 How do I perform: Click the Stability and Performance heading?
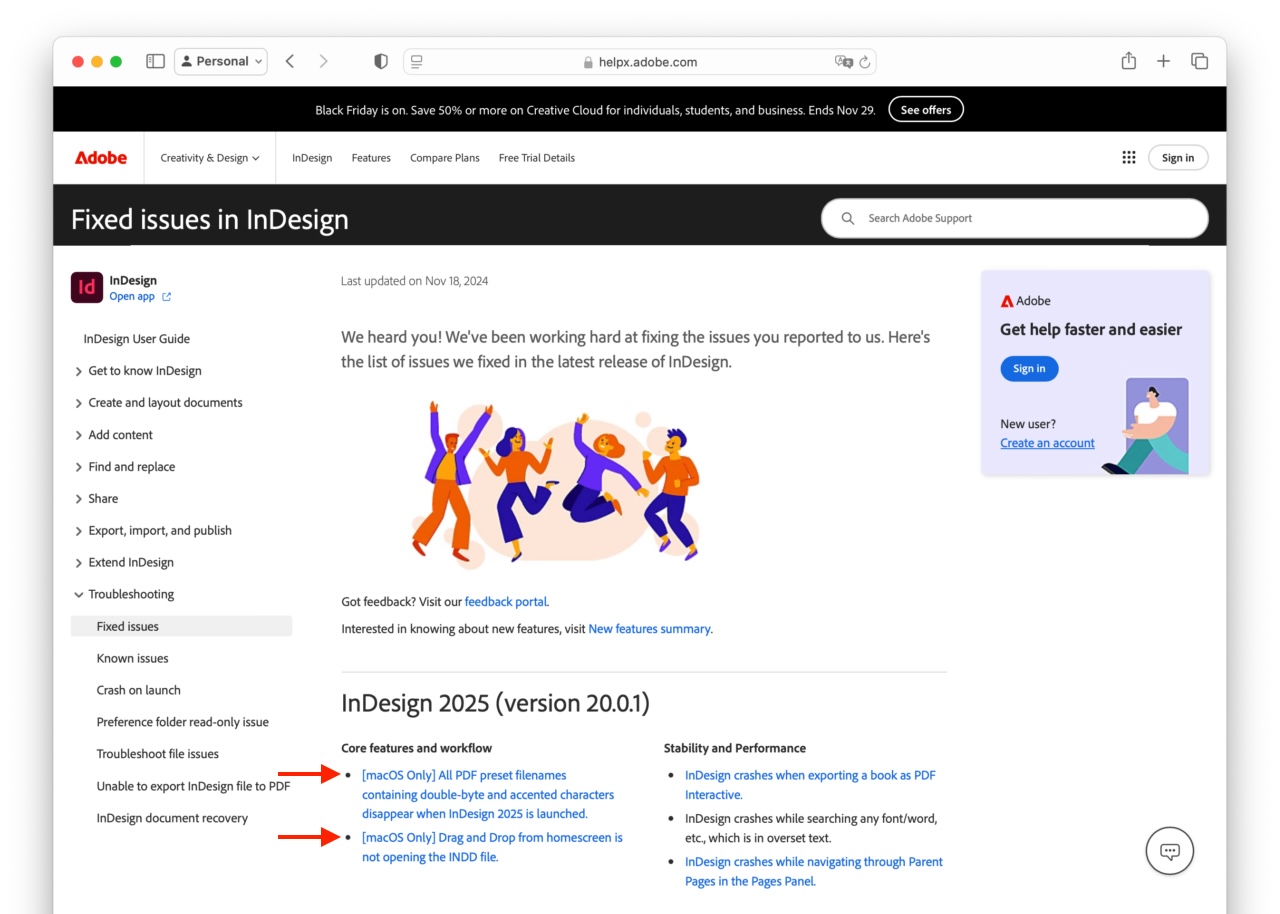(x=735, y=748)
